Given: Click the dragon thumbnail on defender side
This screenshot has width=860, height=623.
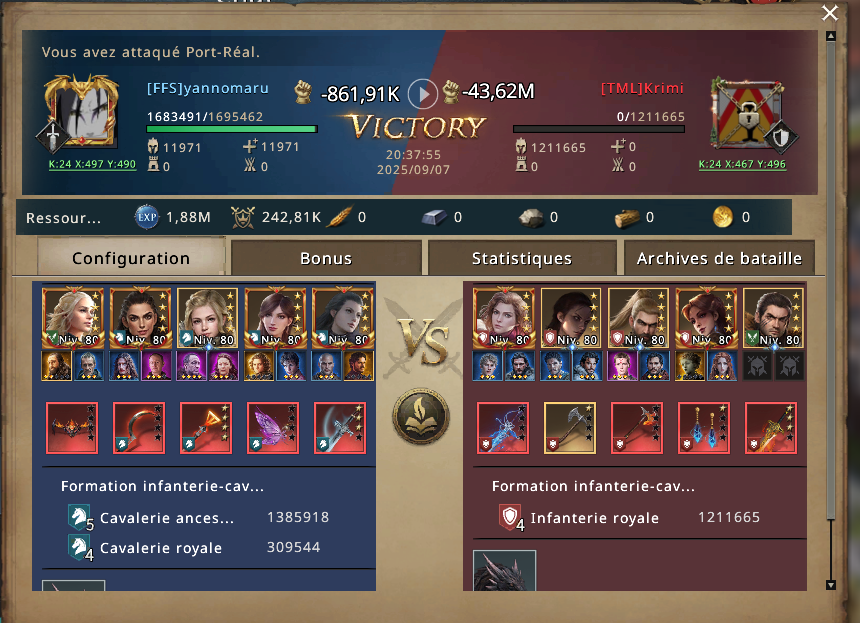Looking at the screenshot, I should pos(505,570).
